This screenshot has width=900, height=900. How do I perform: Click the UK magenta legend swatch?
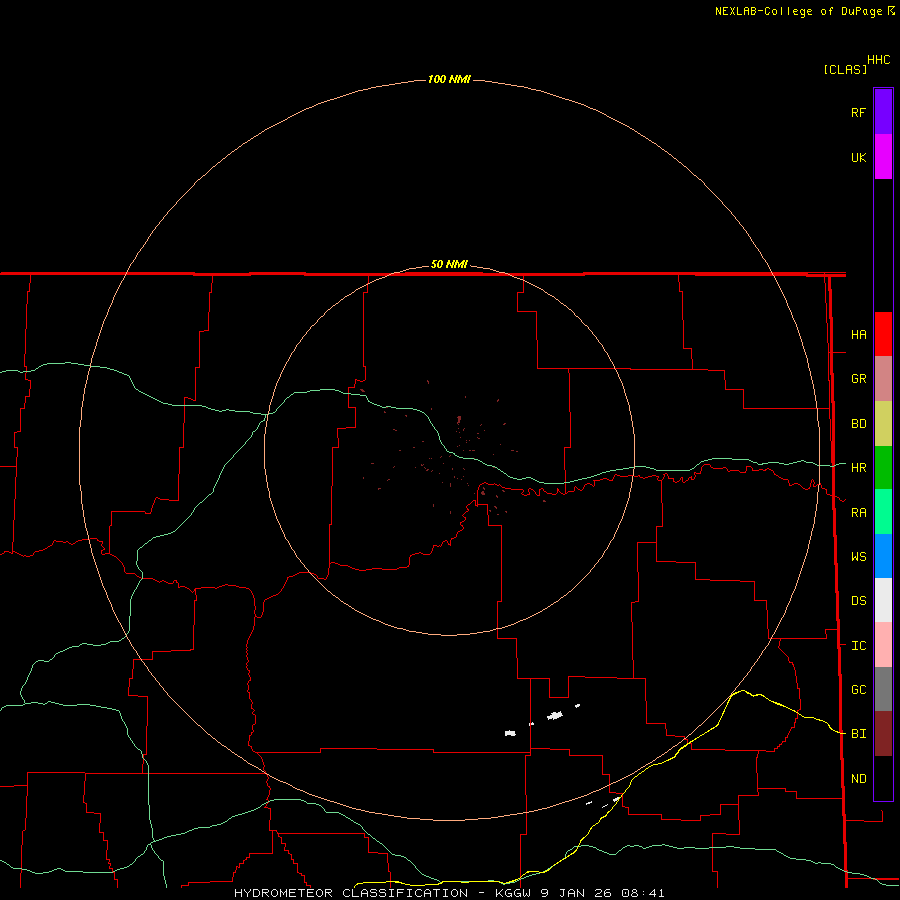tap(883, 156)
